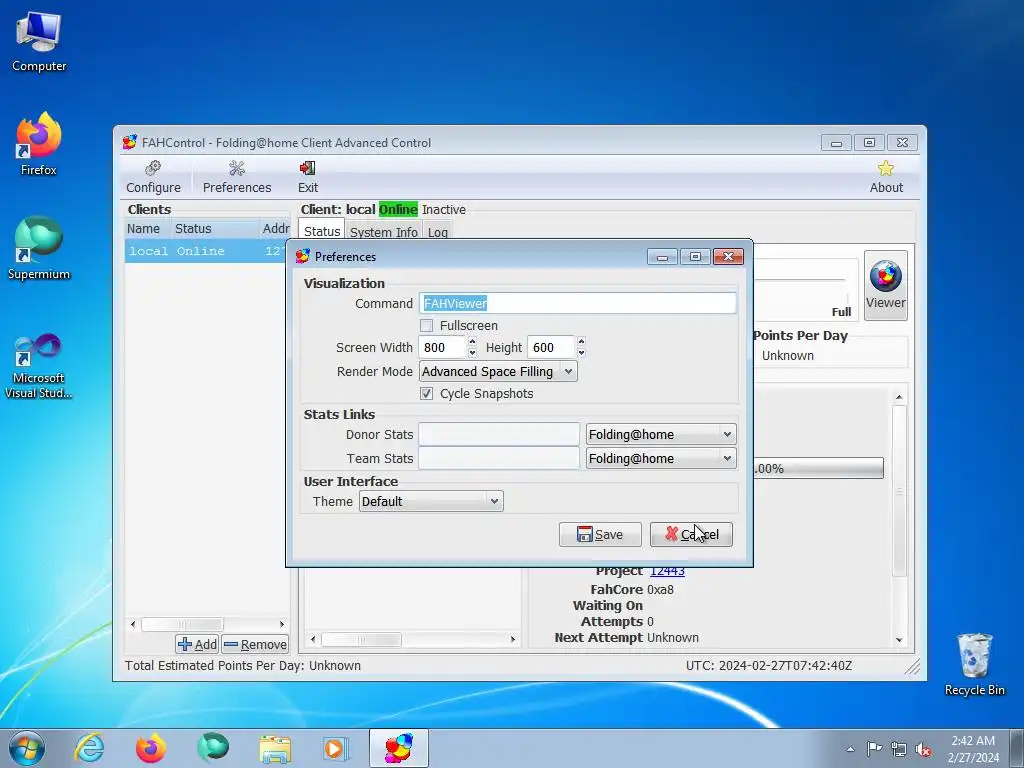Screen dimensions: 1024x768
Task: Open Preferences in FAHControl toolbar
Action: [x=236, y=177]
